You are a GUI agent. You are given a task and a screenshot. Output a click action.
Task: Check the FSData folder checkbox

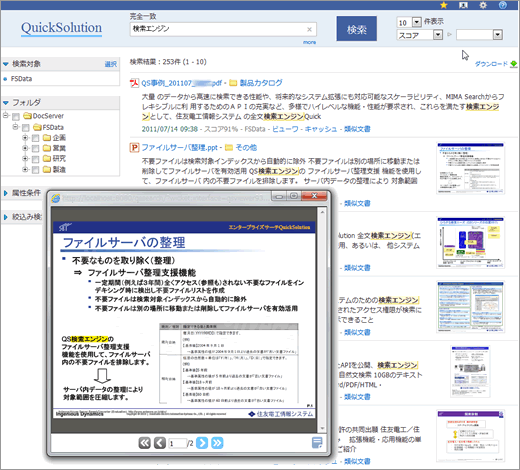tap(26, 128)
